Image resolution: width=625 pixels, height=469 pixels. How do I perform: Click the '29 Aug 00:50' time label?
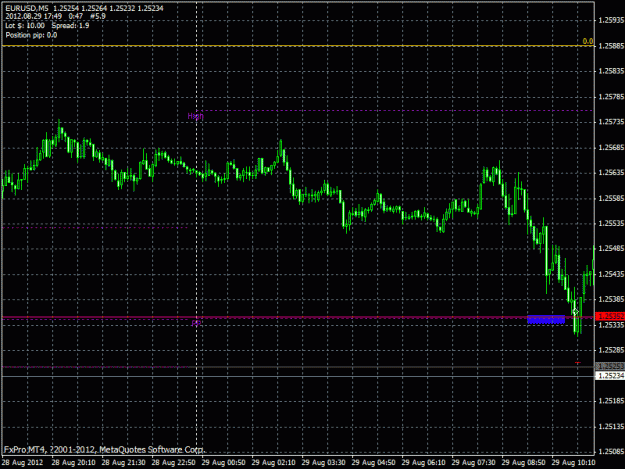point(223,463)
